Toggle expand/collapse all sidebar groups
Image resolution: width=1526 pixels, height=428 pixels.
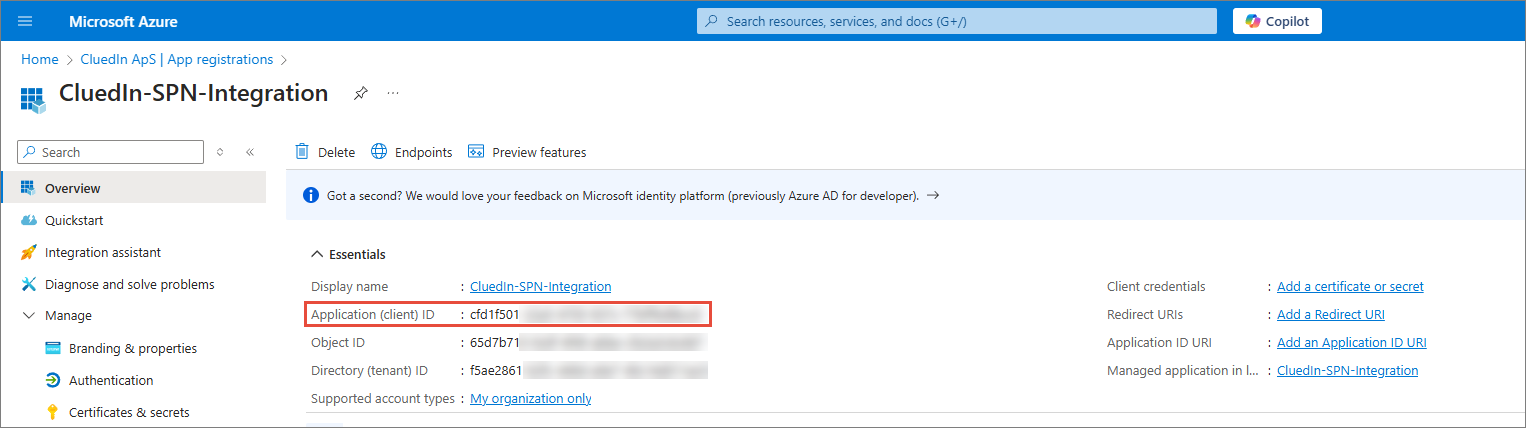pyautogui.click(x=221, y=152)
